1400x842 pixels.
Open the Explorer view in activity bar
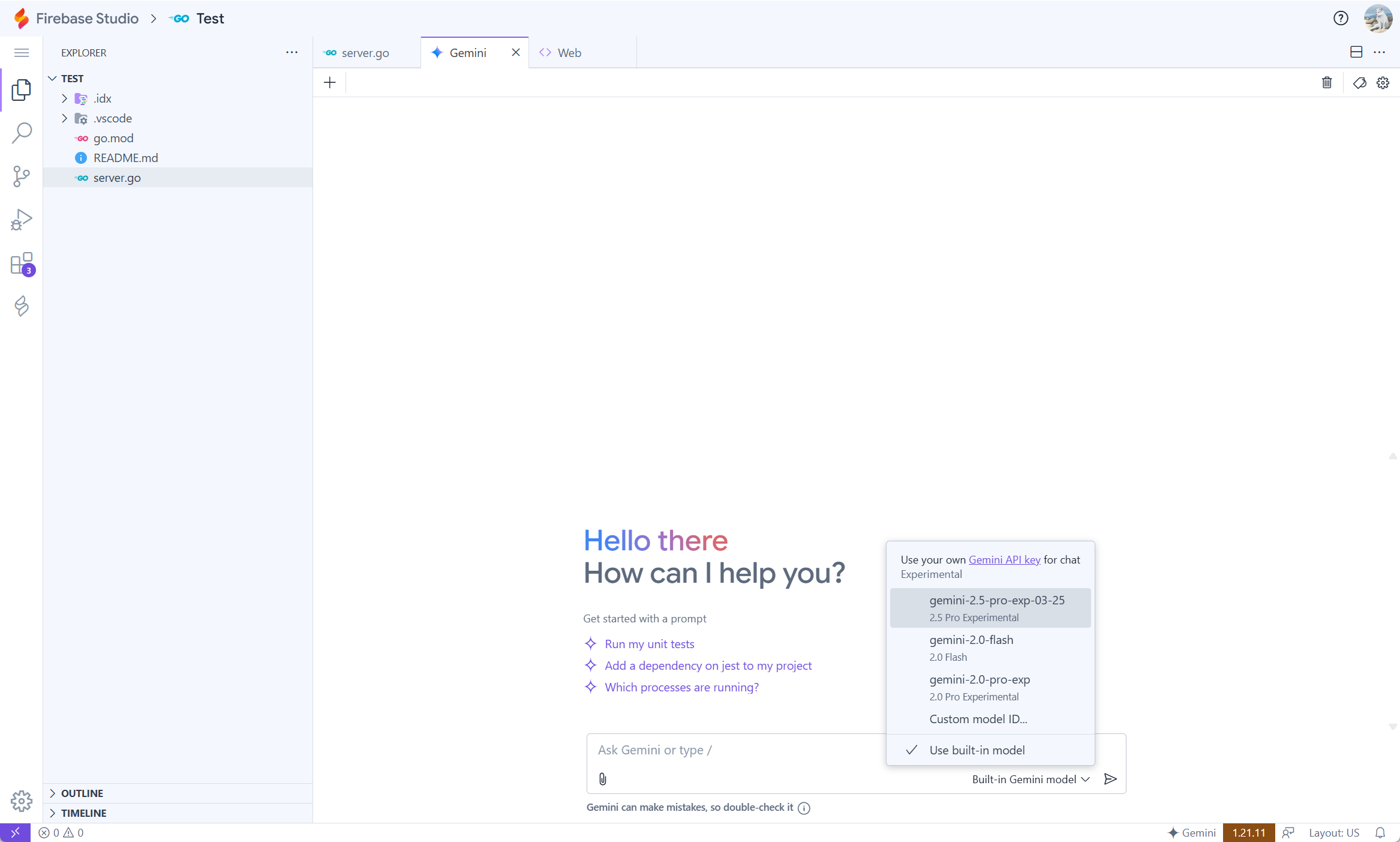tap(21, 89)
